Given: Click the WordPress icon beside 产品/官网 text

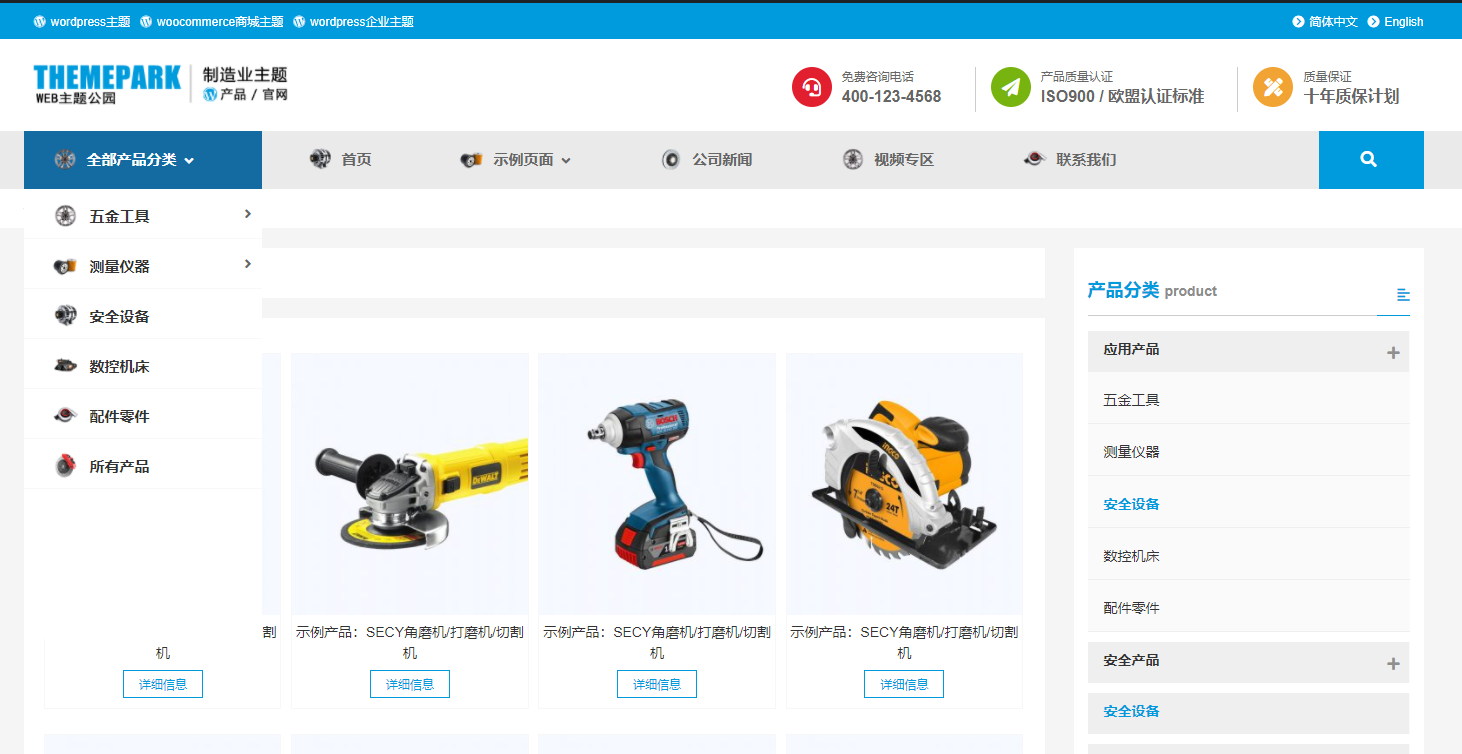Looking at the screenshot, I should (x=209, y=95).
